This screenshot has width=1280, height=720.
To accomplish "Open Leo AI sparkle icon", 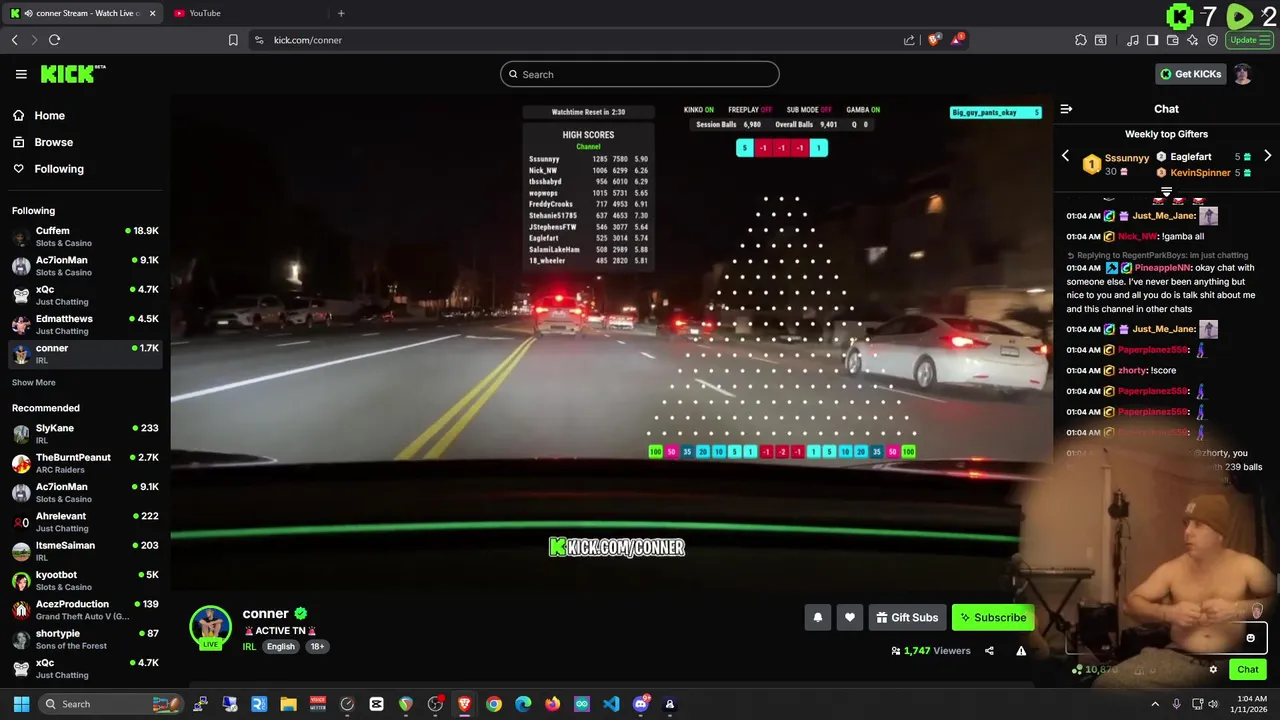I will pos(1193,40).
